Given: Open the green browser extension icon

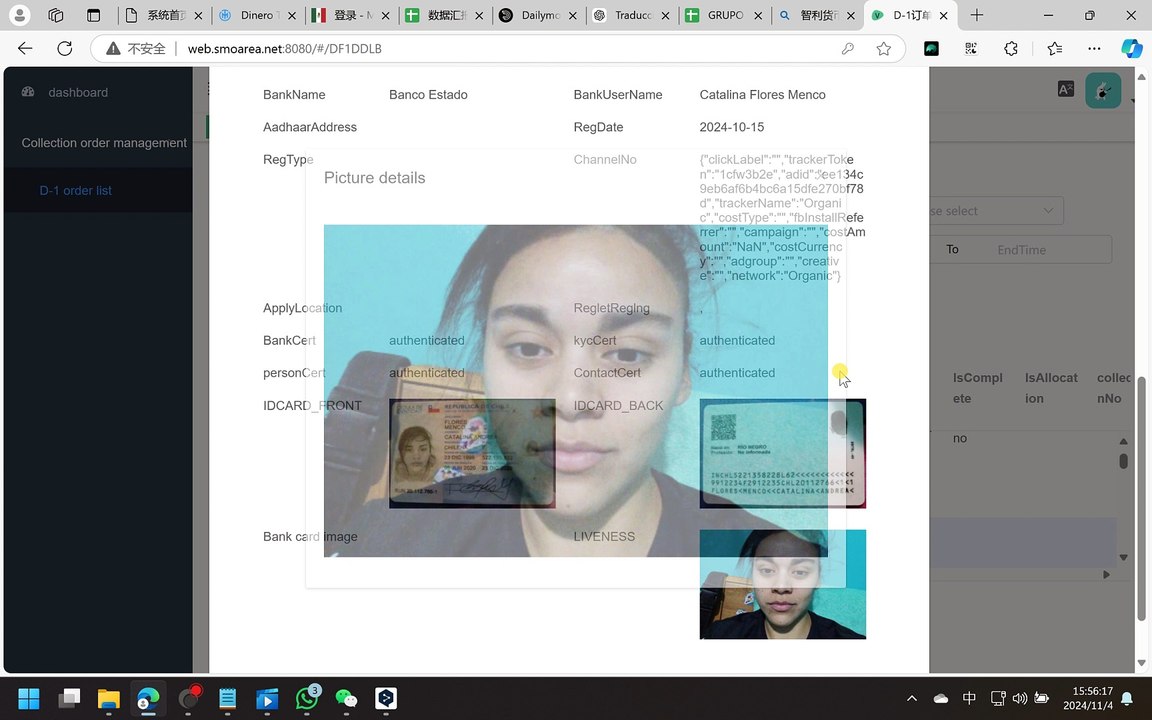Looking at the screenshot, I should click(932, 48).
